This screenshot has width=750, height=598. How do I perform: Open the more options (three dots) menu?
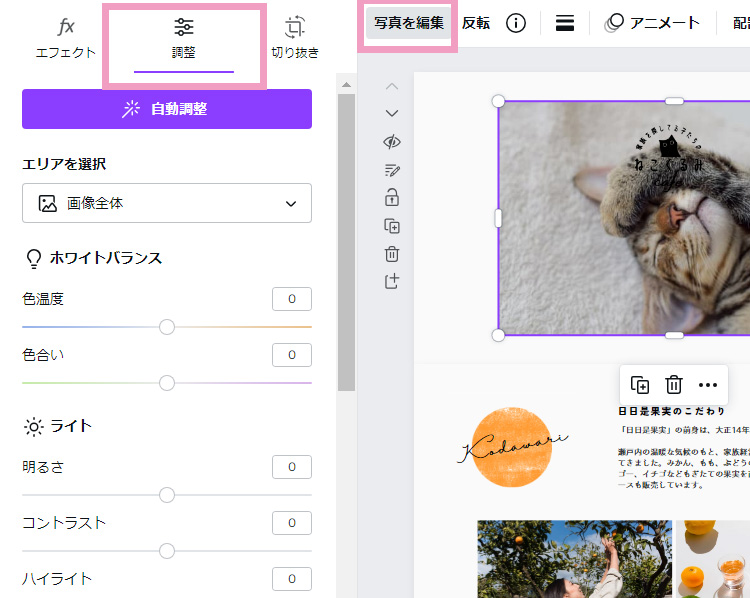coord(707,385)
